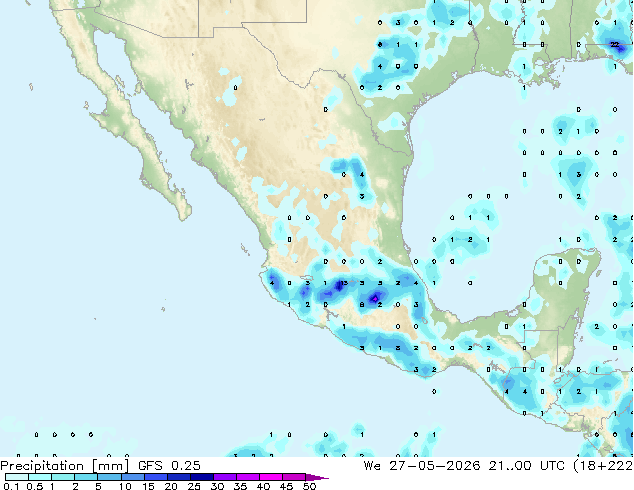Click the 15–20 mm legend swatch
The width and height of the screenshot is (634, 490).
156,477
